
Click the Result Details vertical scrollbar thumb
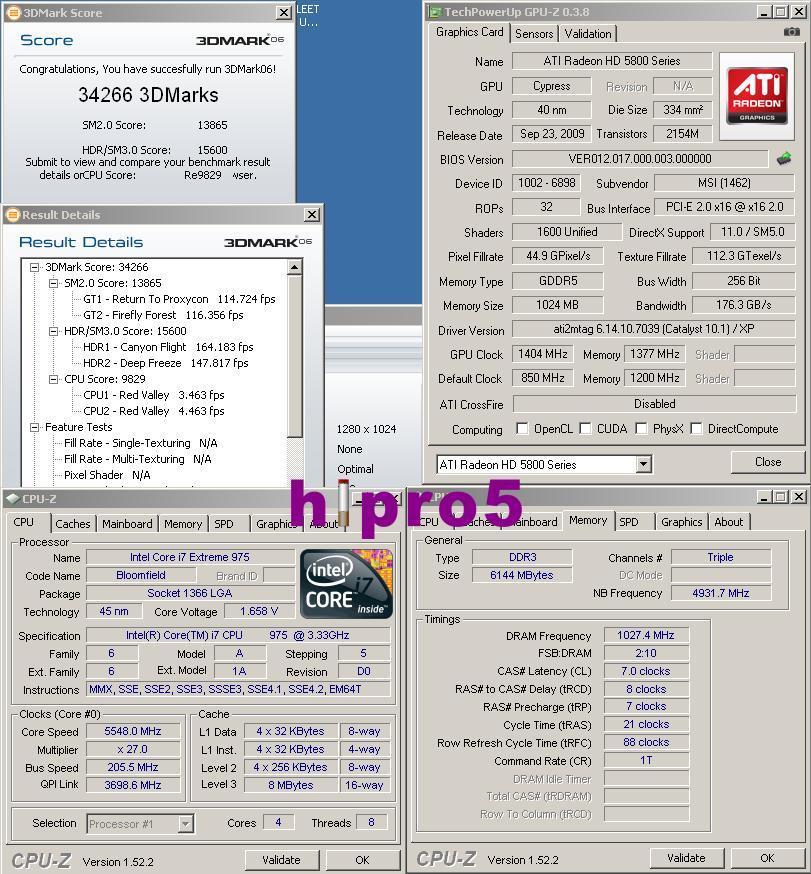point(295,356)
